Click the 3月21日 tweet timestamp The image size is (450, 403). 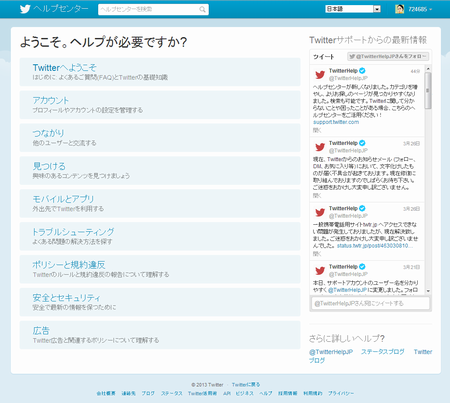tap(411, 267)
